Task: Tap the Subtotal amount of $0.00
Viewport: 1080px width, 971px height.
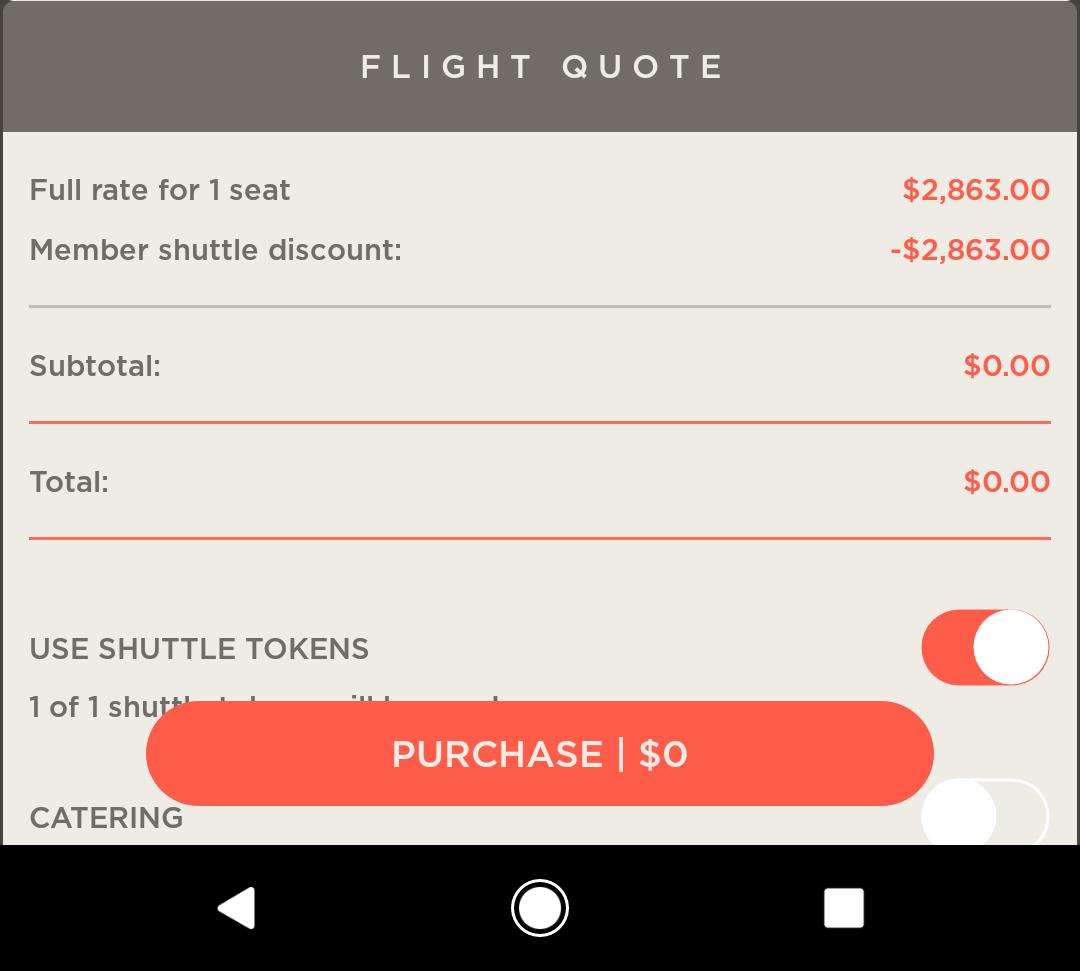Action: click(1007, 366)
